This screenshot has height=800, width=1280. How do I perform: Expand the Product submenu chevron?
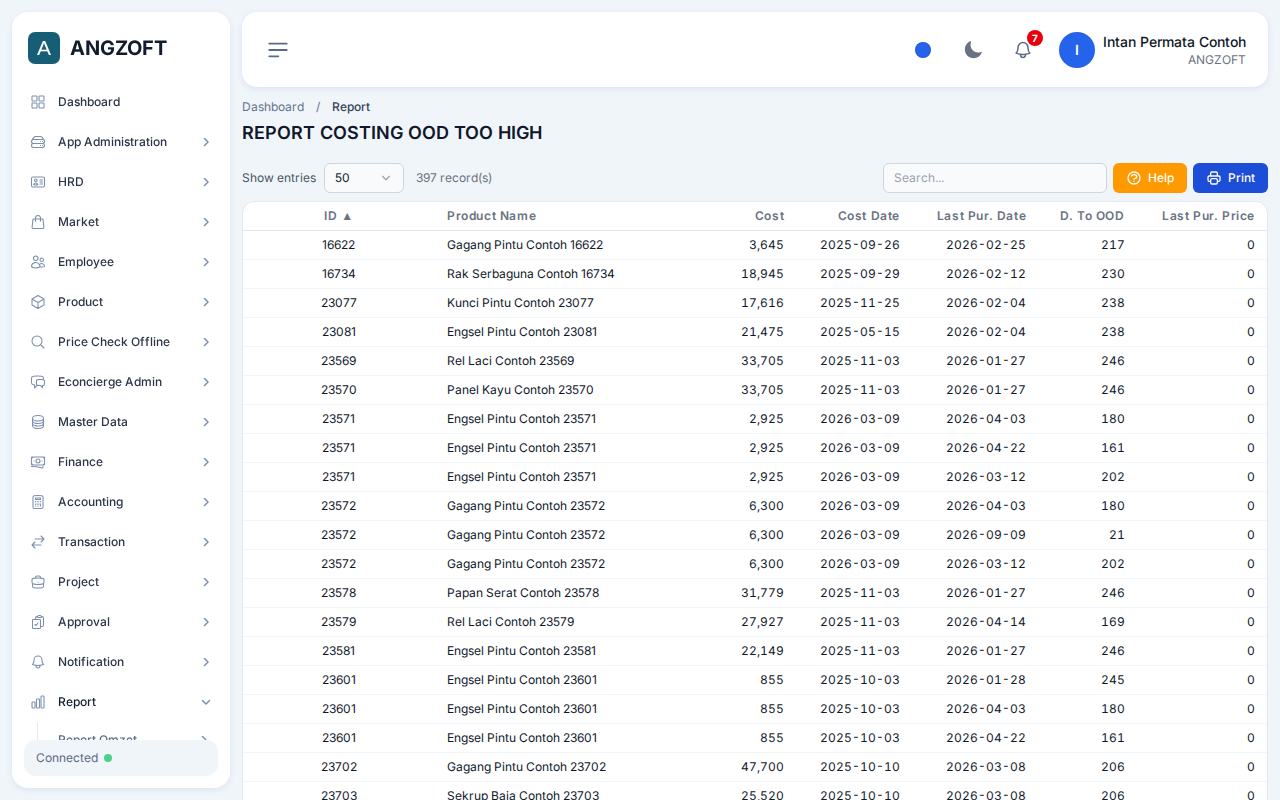[206, 302]
